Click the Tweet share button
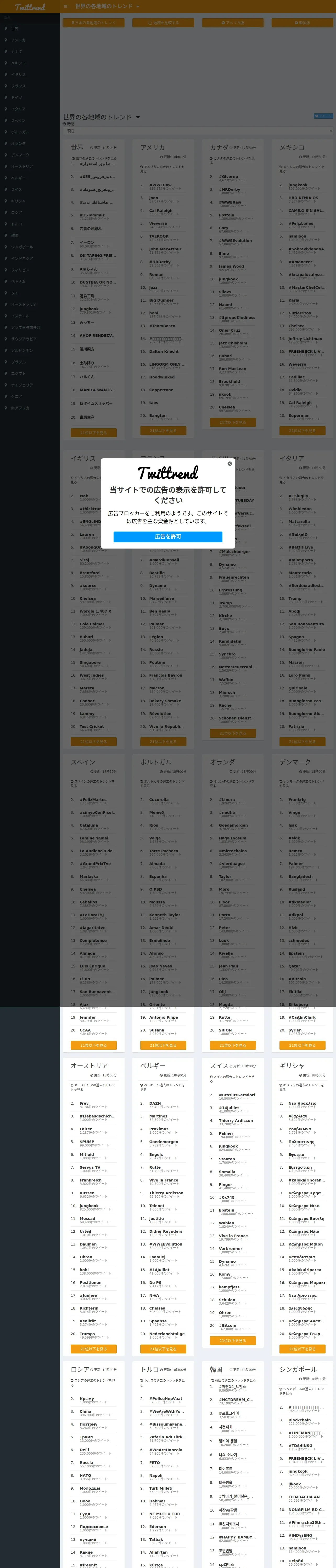This screenshot has width=336, height=1568. pyautogui.click(x=323, y=116)
